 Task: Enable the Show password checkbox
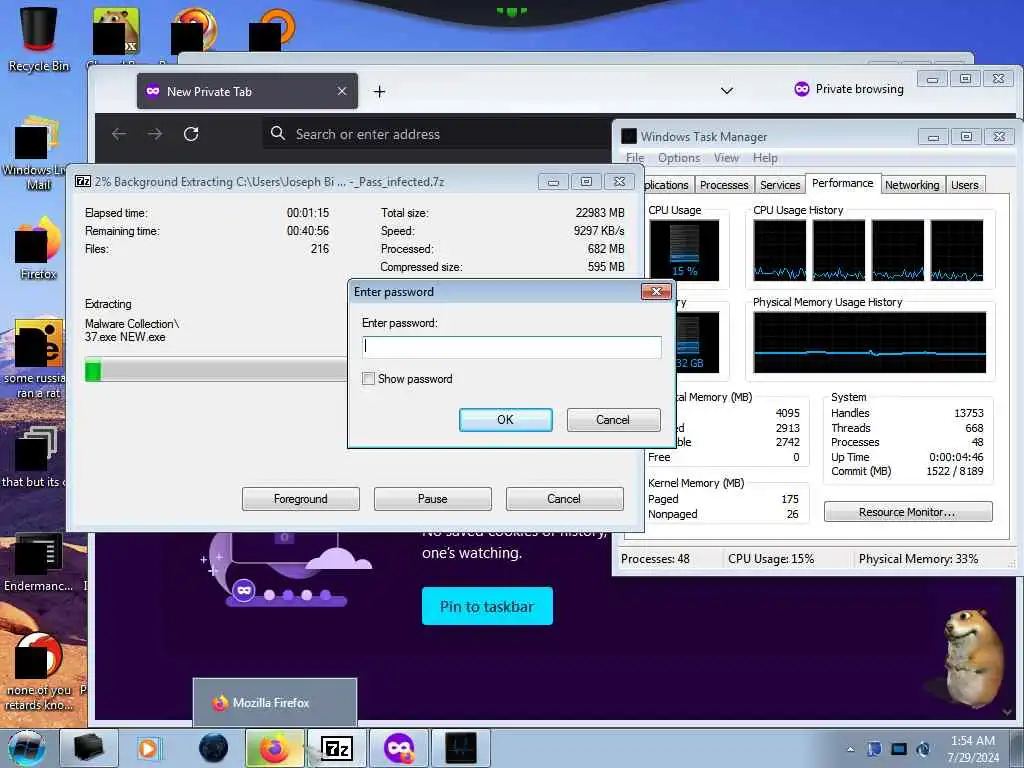pyautogui.click(x=368, y=379)
